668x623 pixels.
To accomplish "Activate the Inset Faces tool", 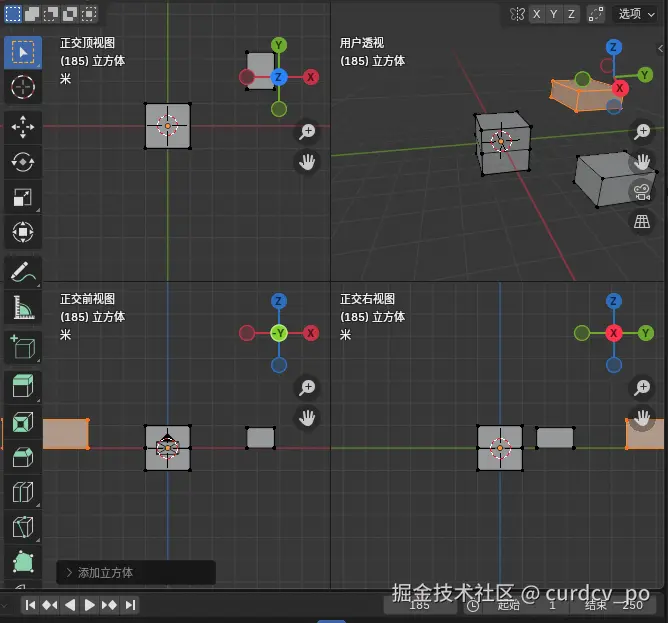I will pyautogui.click(x=23, y=422).
